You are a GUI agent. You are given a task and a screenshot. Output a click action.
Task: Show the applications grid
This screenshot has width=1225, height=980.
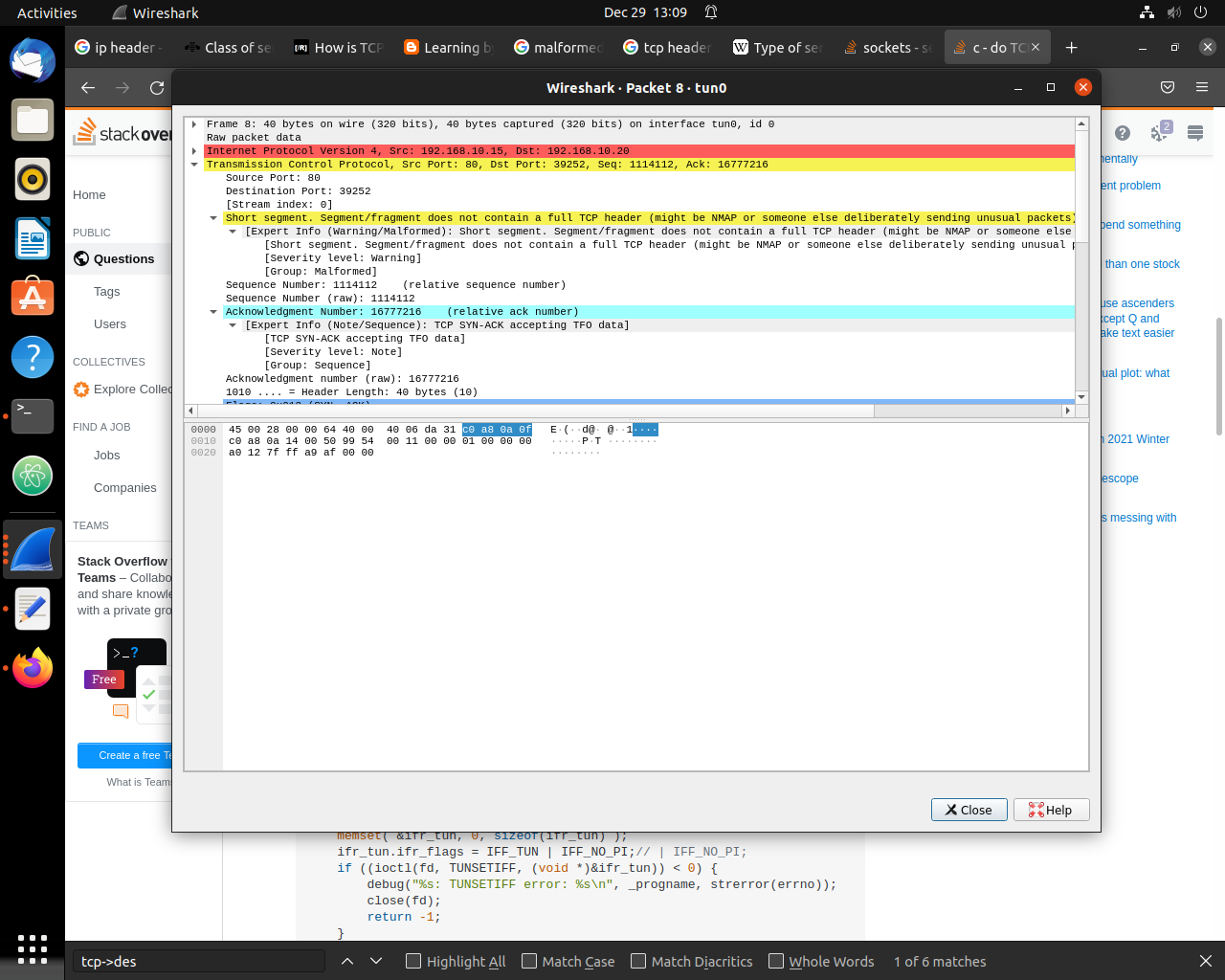click(x=33, y=948)
